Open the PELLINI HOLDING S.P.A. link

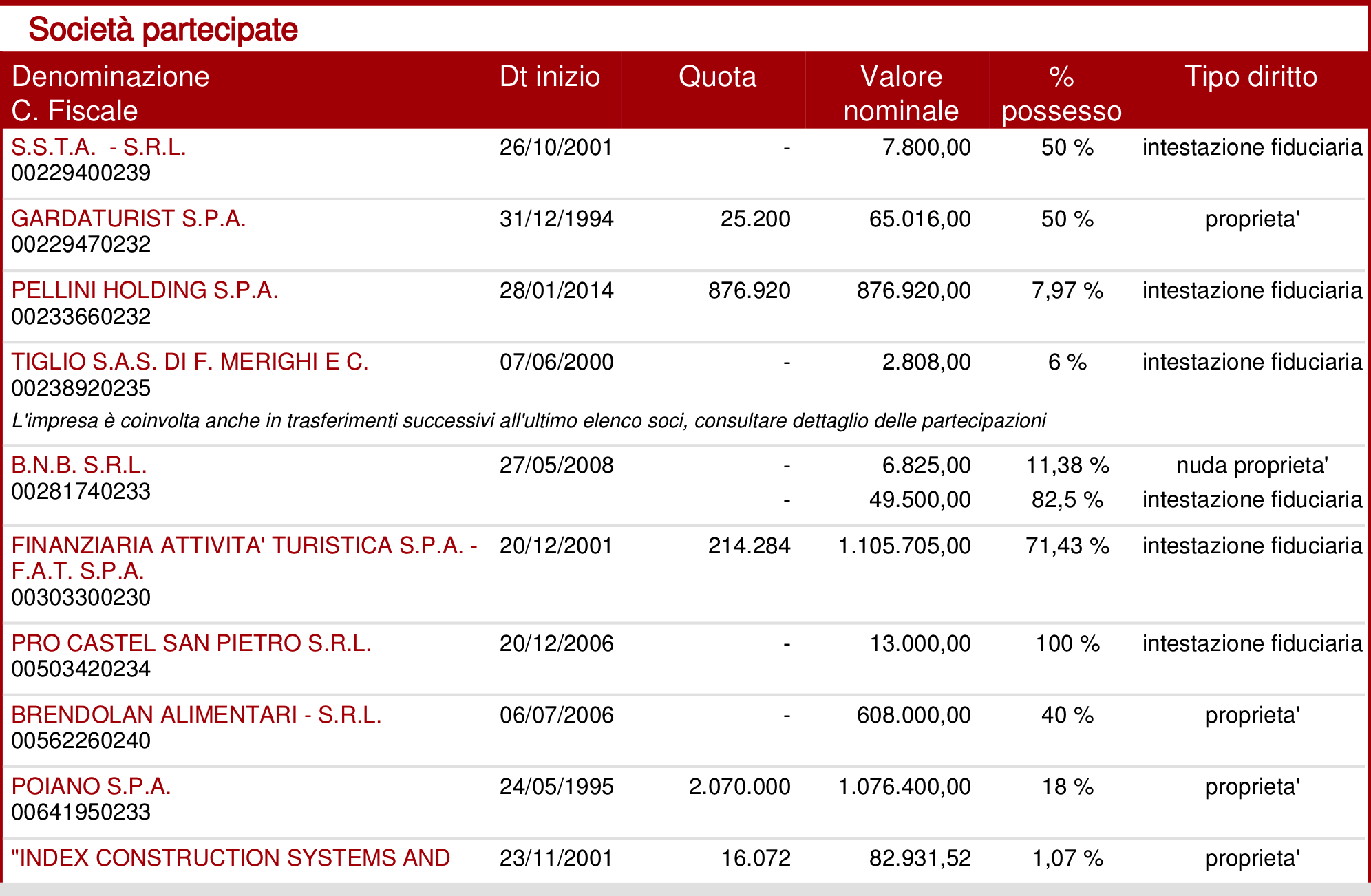click(145, 290)
